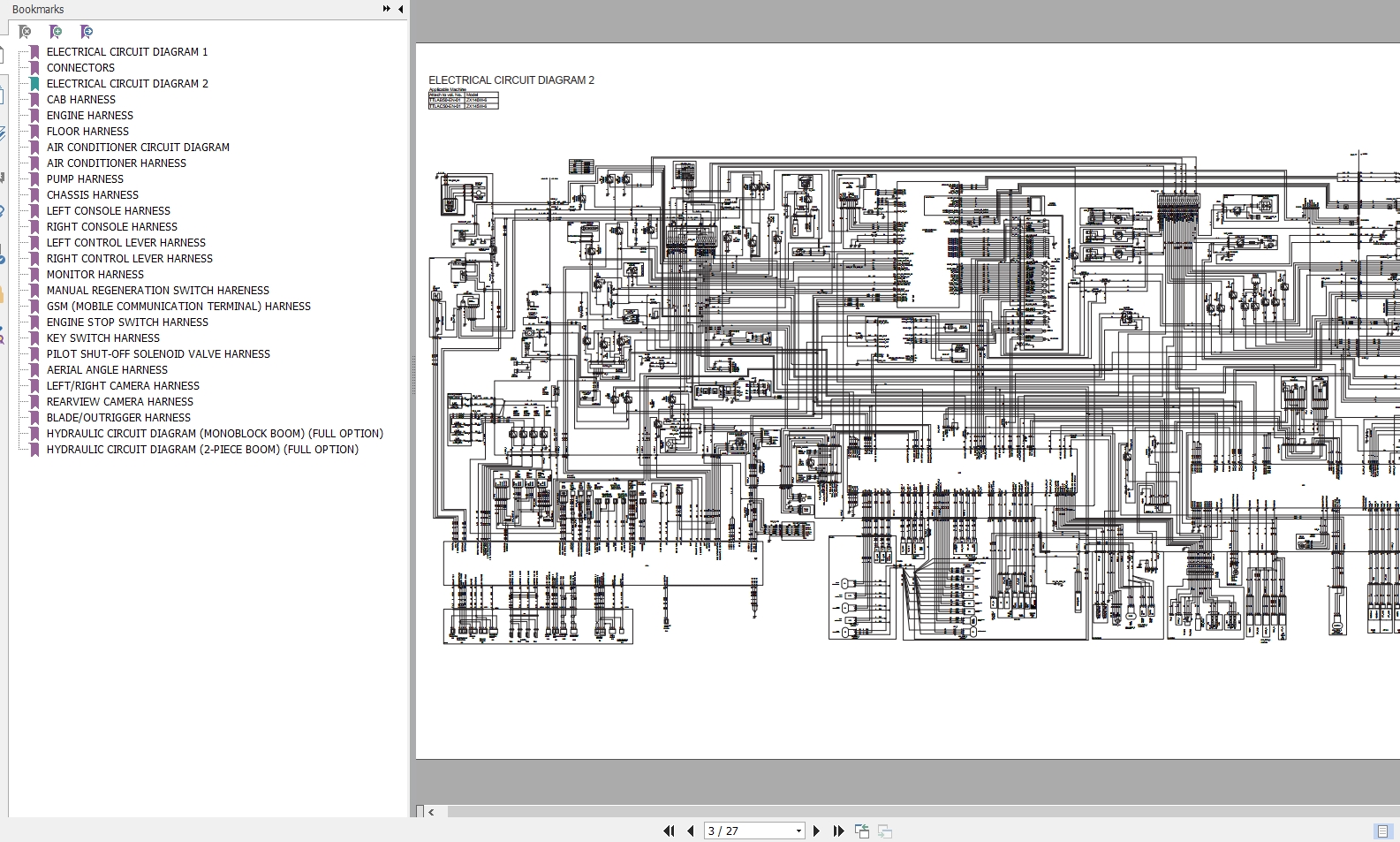The image size is (1400, 842).
Task: Select the MONITOR HARNESS bookmark
Action: click(x=95, y=274)
